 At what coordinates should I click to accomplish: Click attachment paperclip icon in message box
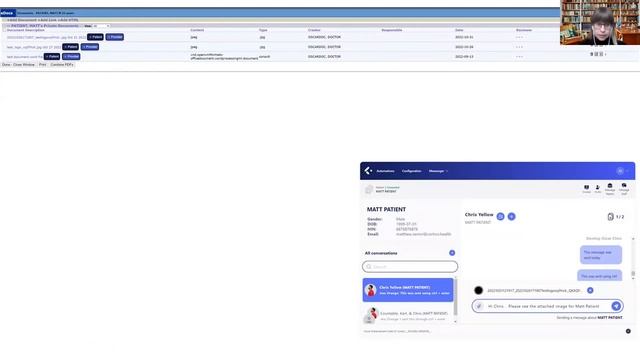[x=479, y=306]
